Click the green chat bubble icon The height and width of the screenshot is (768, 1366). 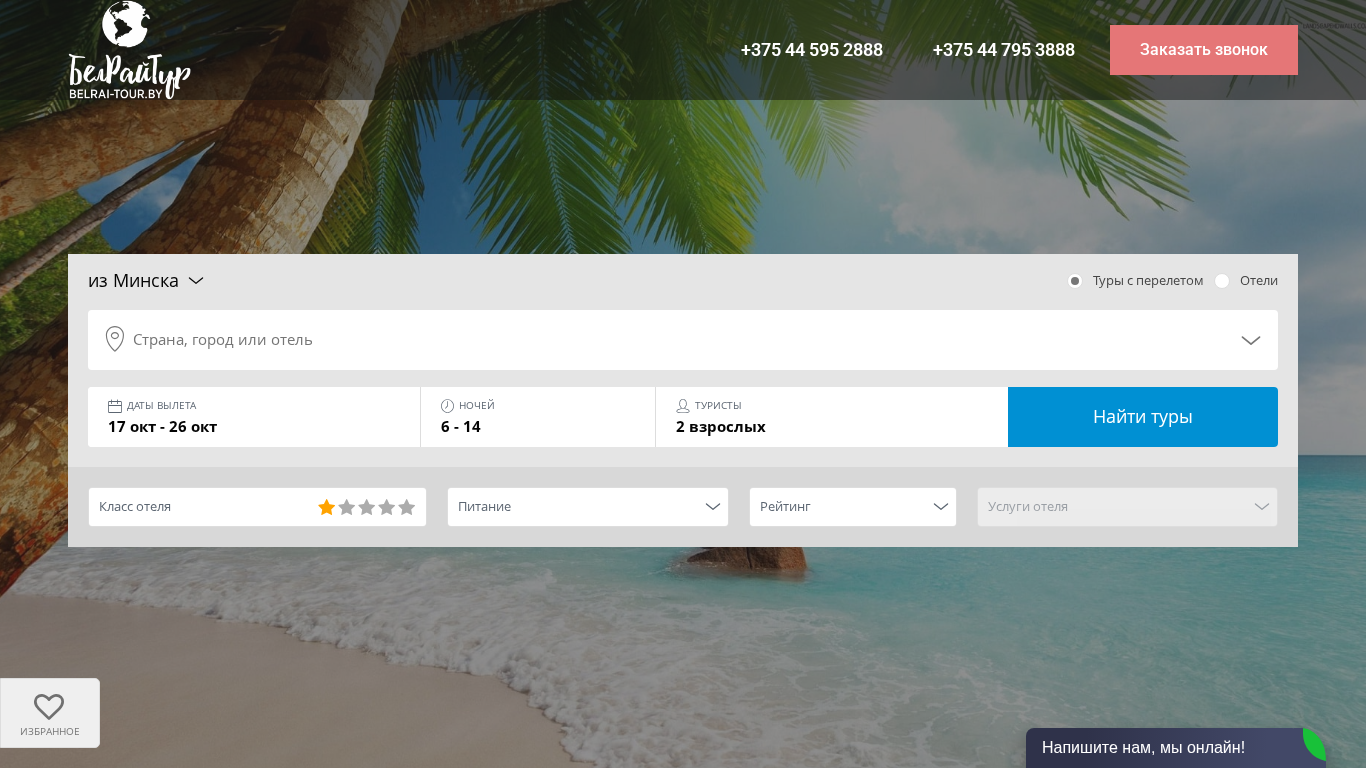tap(1314, 744)
